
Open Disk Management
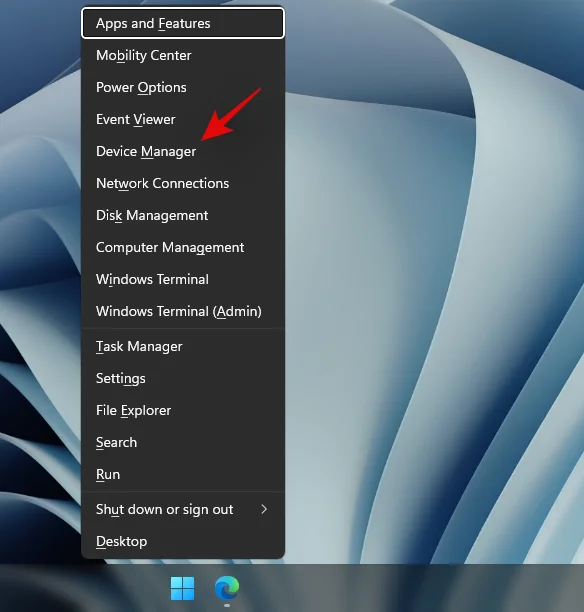click(183, 215)
